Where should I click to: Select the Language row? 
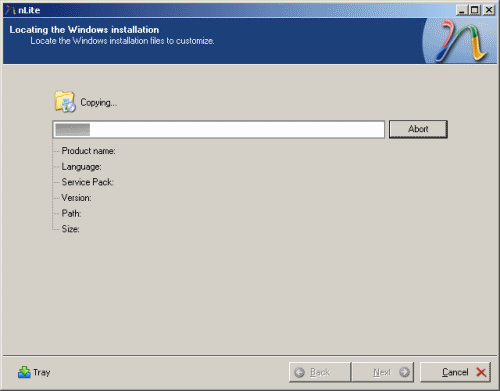coord(81,167)
